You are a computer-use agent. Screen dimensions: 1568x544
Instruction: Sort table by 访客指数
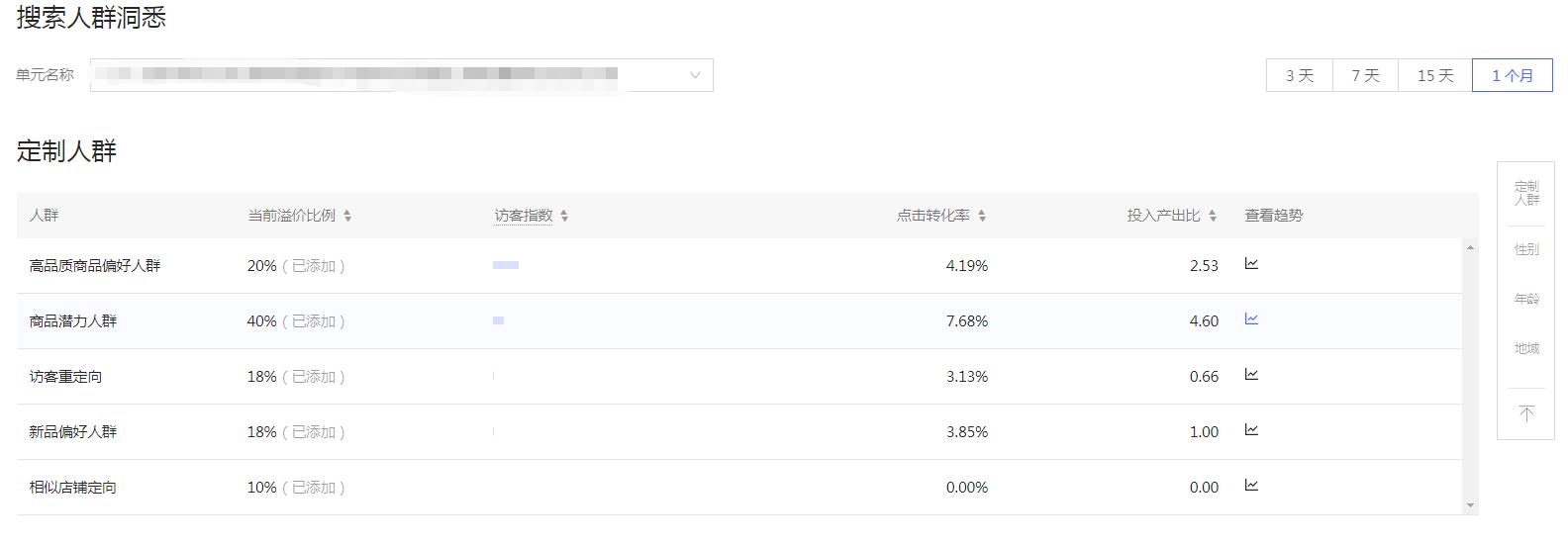[x=564, y=216]
